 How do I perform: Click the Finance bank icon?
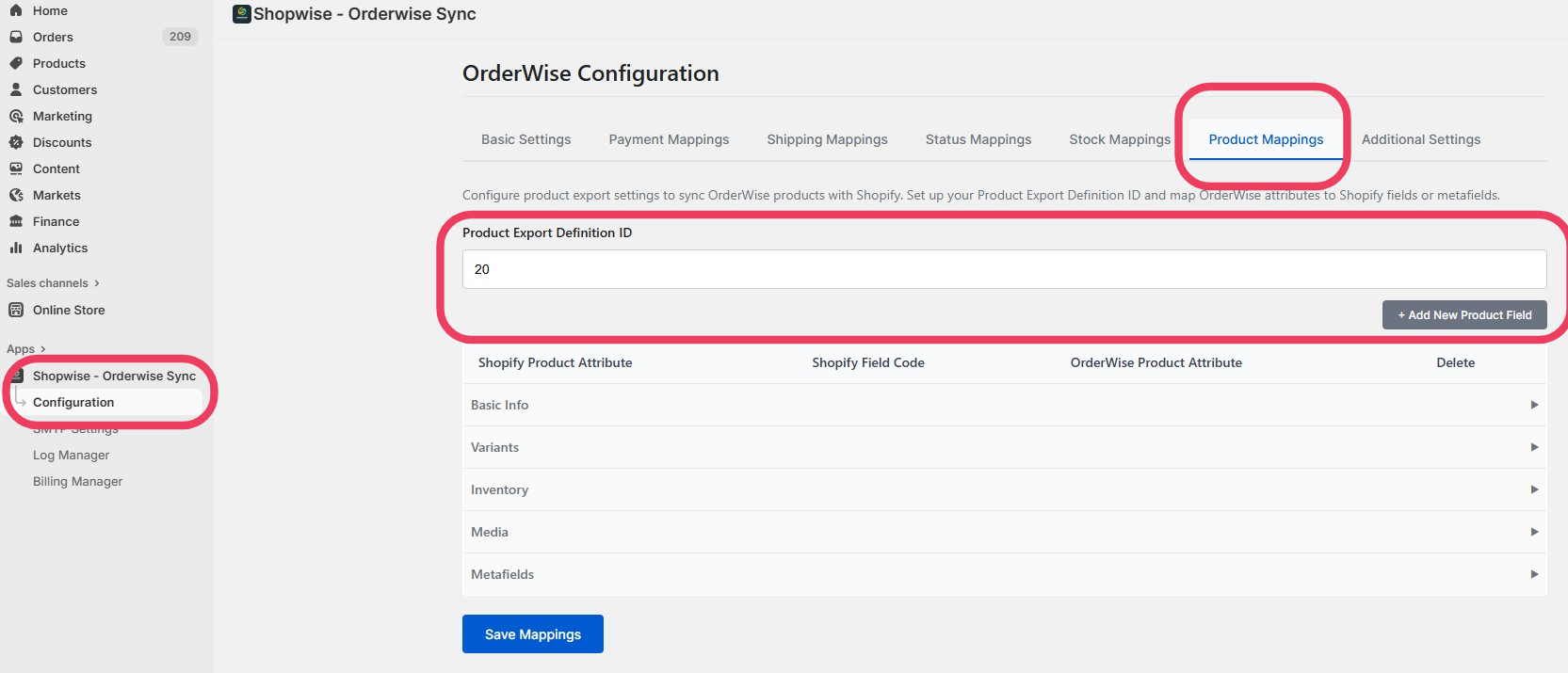point(16,221)
